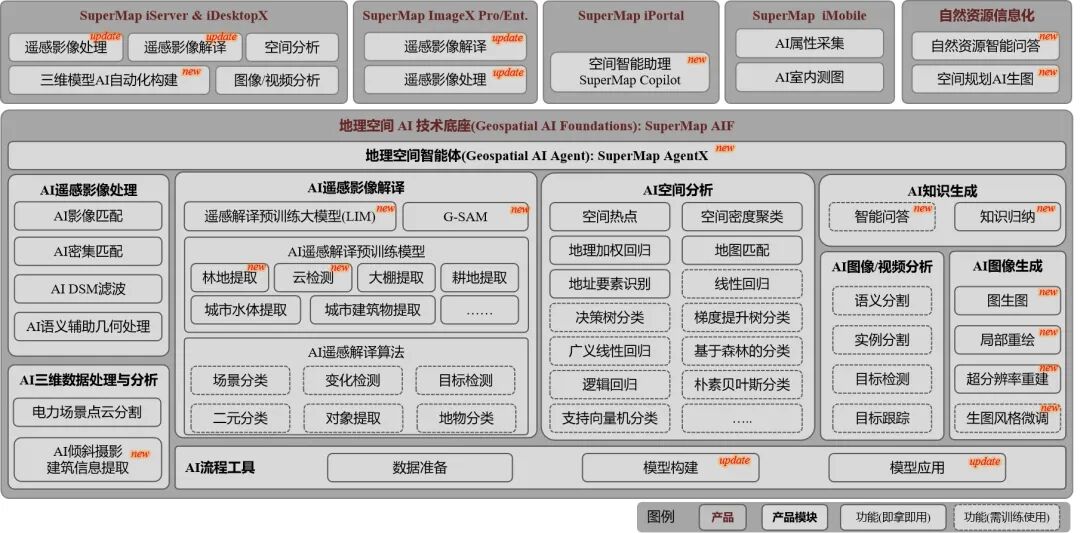The height and width of the screenshot is (533, 1080).
Task: Click the 空间热点 analysis box
Action: [609, 216]
